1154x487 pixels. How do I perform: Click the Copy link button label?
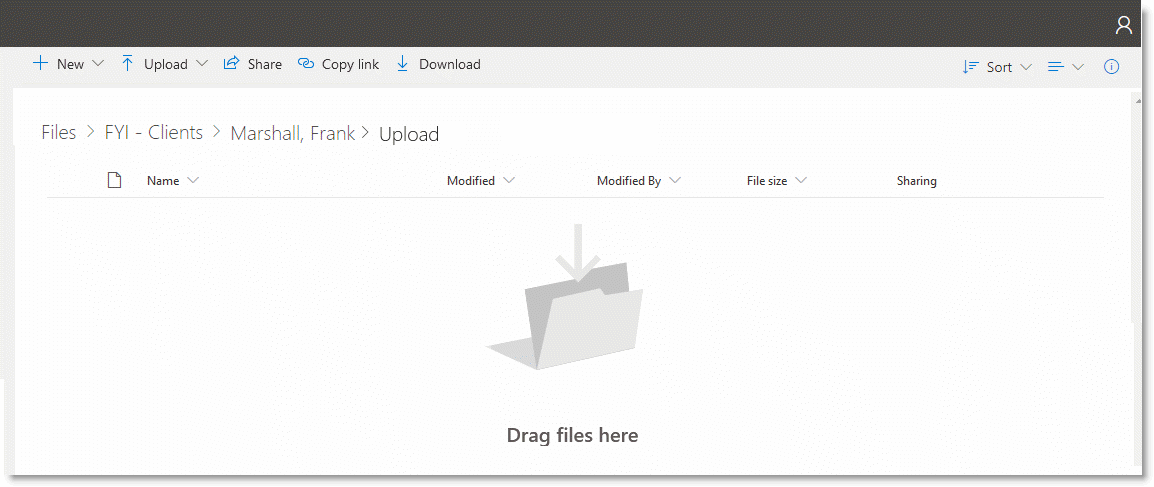coord(350,64)
